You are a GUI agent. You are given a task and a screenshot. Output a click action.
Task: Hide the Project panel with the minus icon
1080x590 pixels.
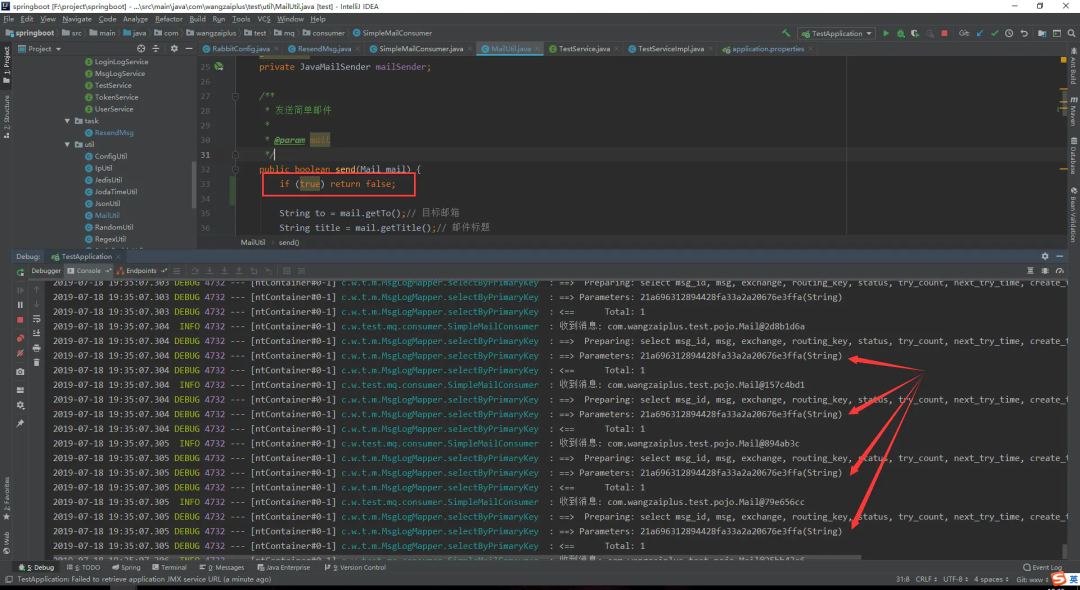pyautogui.click(x=189, y=49)
